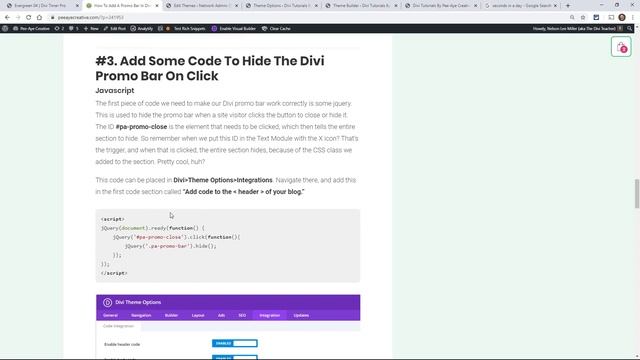Open a new browser tab

[568, 6]
